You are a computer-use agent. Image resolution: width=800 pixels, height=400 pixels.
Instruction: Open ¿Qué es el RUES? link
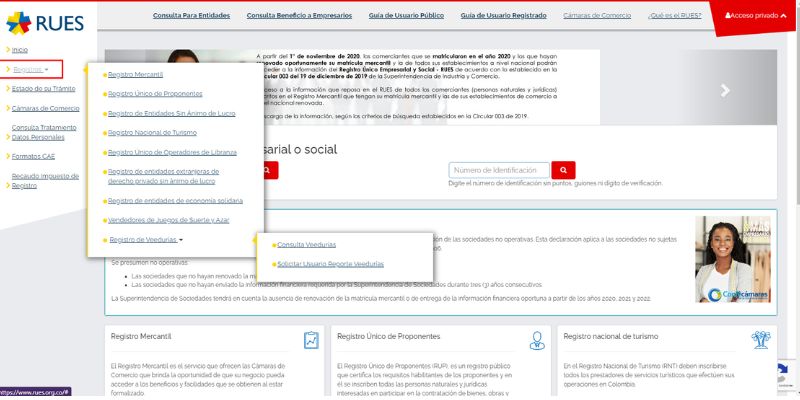[x=674, y=16]
